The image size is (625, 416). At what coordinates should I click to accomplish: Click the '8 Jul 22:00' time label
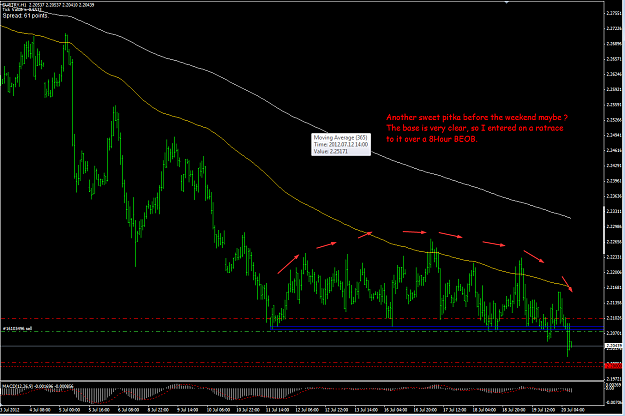[x=158, y=410]
